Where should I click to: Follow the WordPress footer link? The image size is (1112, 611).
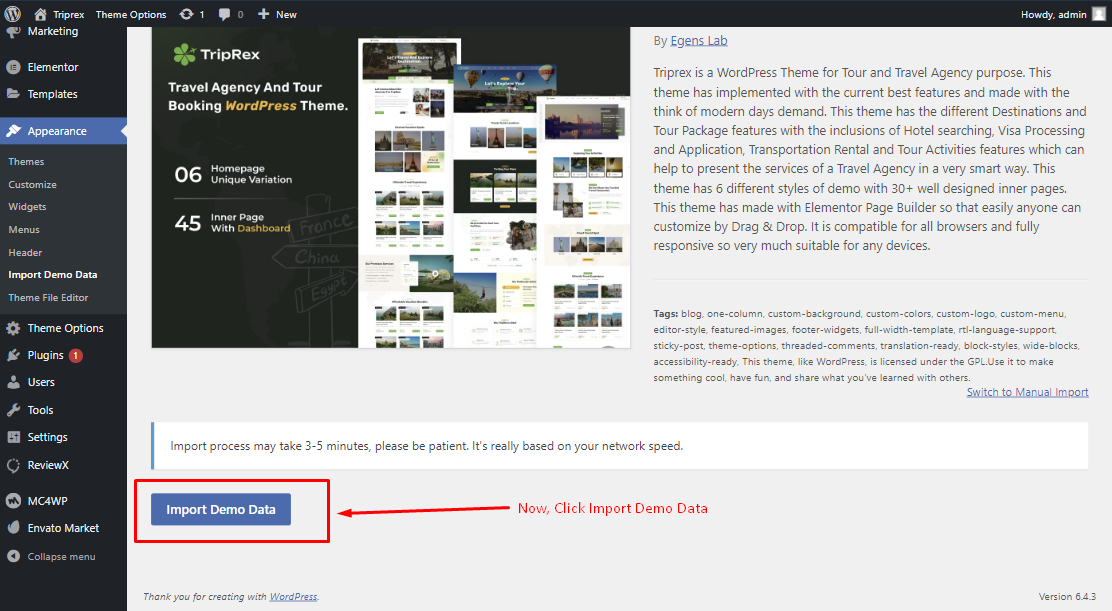tap(293, 597)
